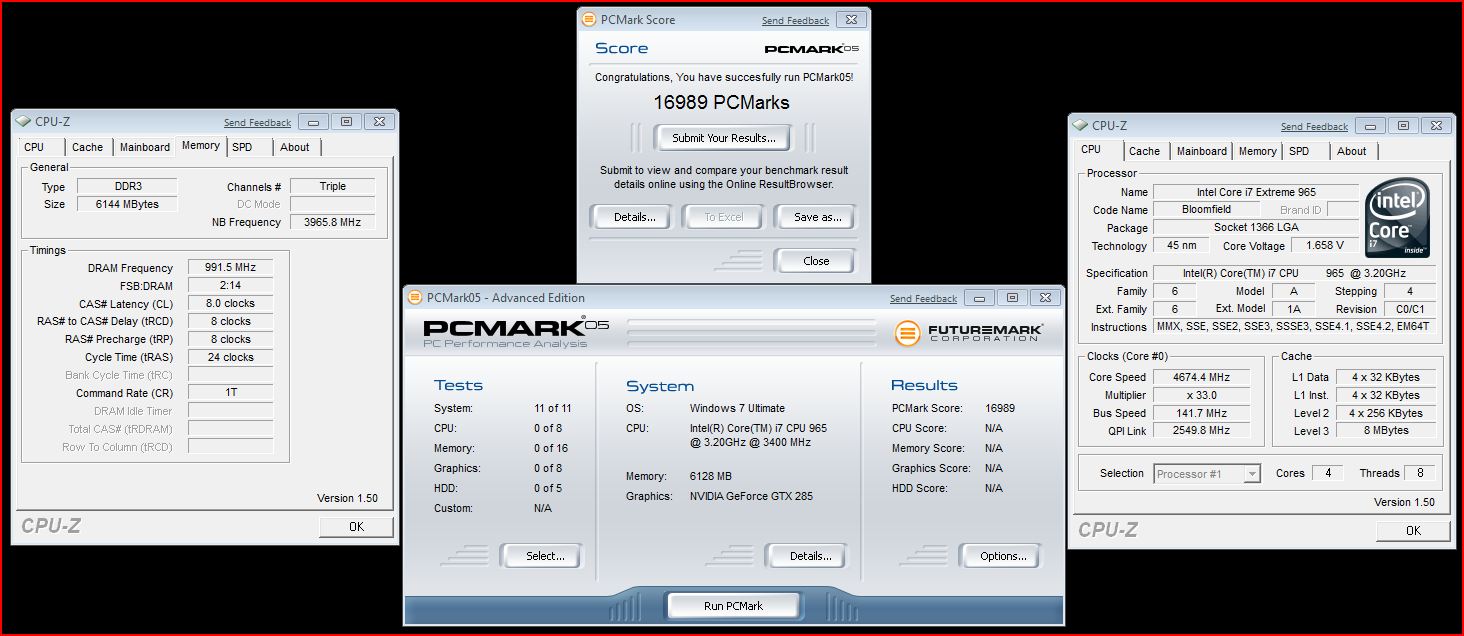Click the Level 3 cache value 8 MBytes
Image resolution: width=1464 pixels, height=636 pixels.
[1385, 431]
